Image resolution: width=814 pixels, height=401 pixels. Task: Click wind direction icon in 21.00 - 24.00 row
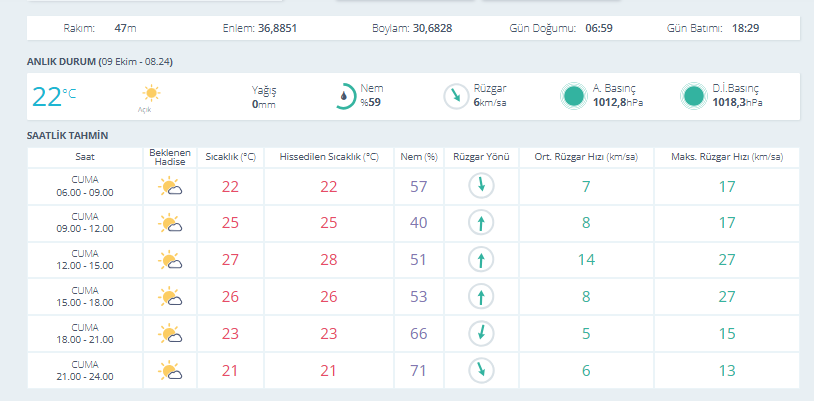click(481, 370)
